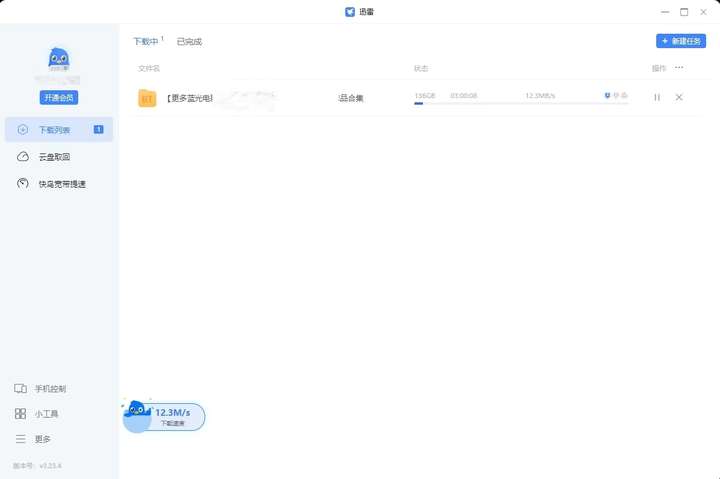720x479 pixels.
Task: Open 快鸟宽带提速 in the sidebar
Action: coord(62,184)
